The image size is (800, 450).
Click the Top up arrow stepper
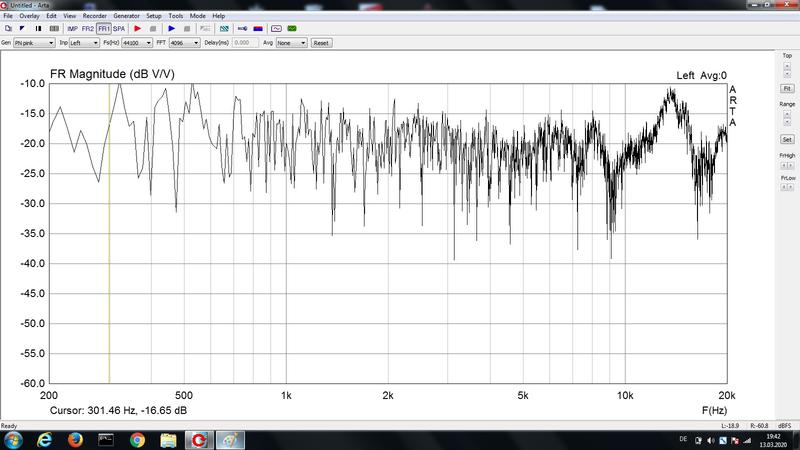(x=787, y=66)
